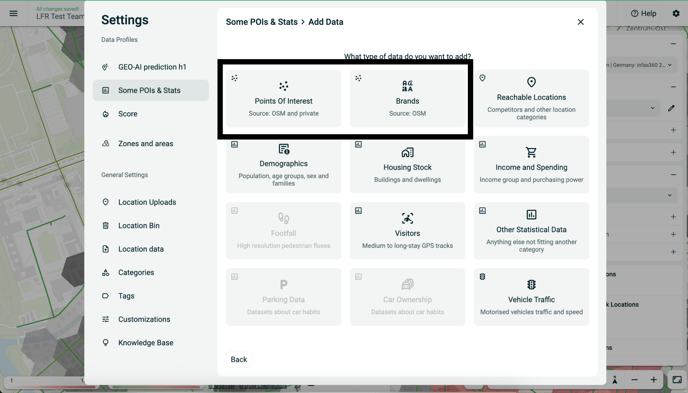The width and height of the screenshot is (688, 393).
Task: Click the Income and Spending cart icon
Action: [x=531, y=152]
